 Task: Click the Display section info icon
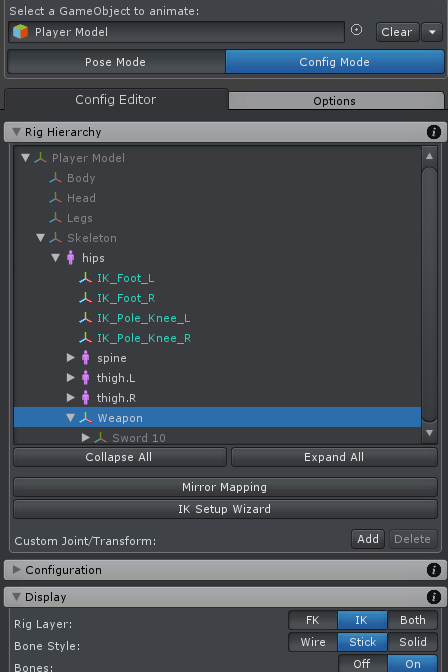coord(434,597)
